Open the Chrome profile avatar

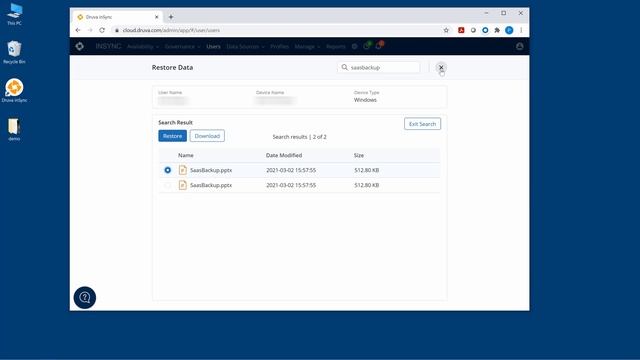[x=509, y=30]
